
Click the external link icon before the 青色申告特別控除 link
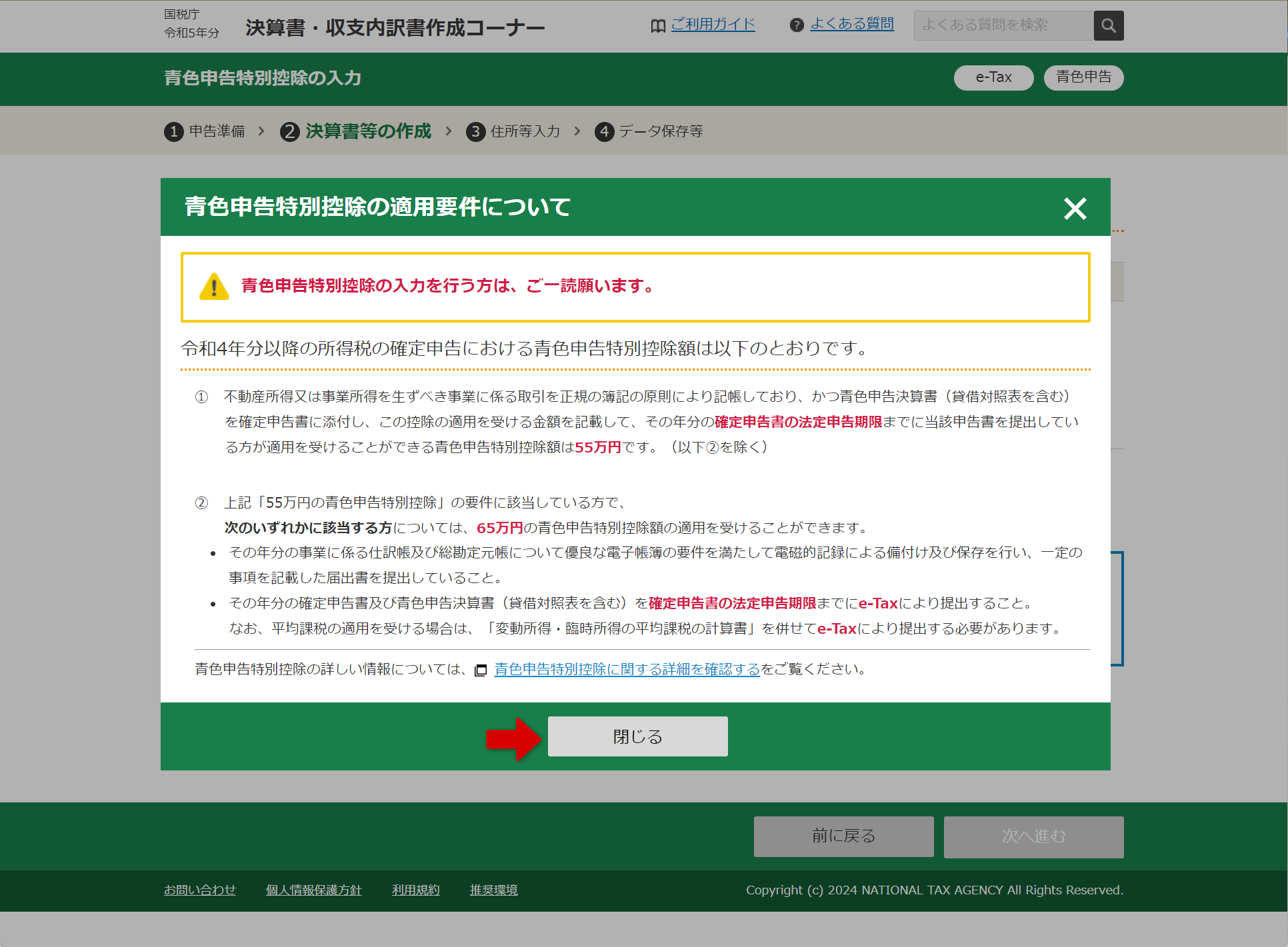(x=481, y=670)
